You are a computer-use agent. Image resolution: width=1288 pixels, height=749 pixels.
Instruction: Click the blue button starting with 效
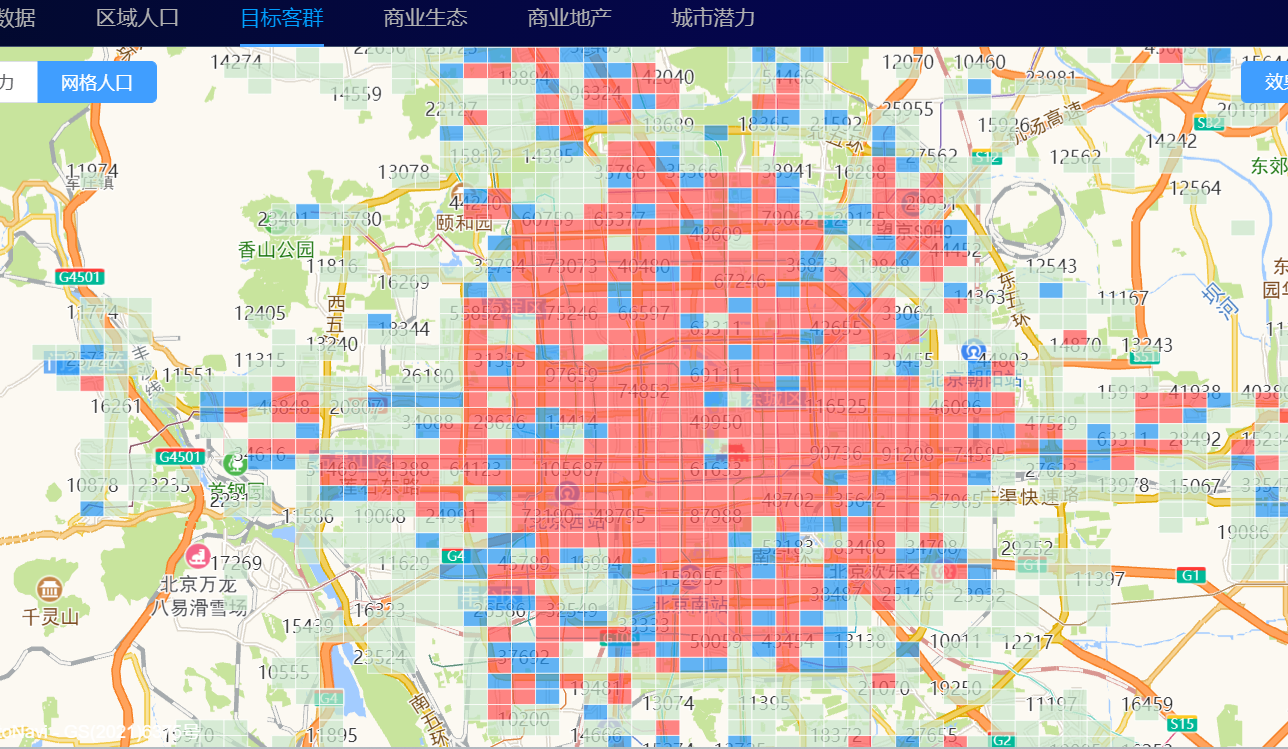click(x=1265, y=82)
